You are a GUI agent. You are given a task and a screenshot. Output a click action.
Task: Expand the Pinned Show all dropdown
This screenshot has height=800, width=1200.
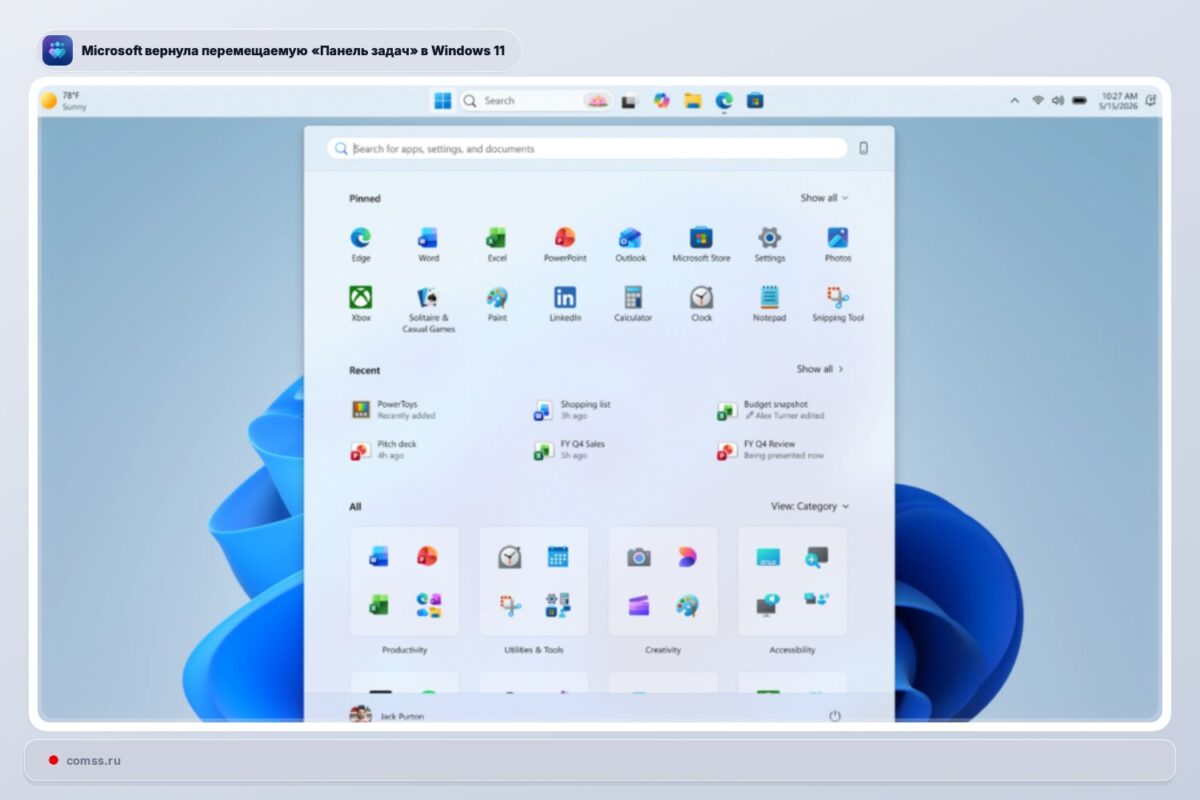[x=824, y=198]
